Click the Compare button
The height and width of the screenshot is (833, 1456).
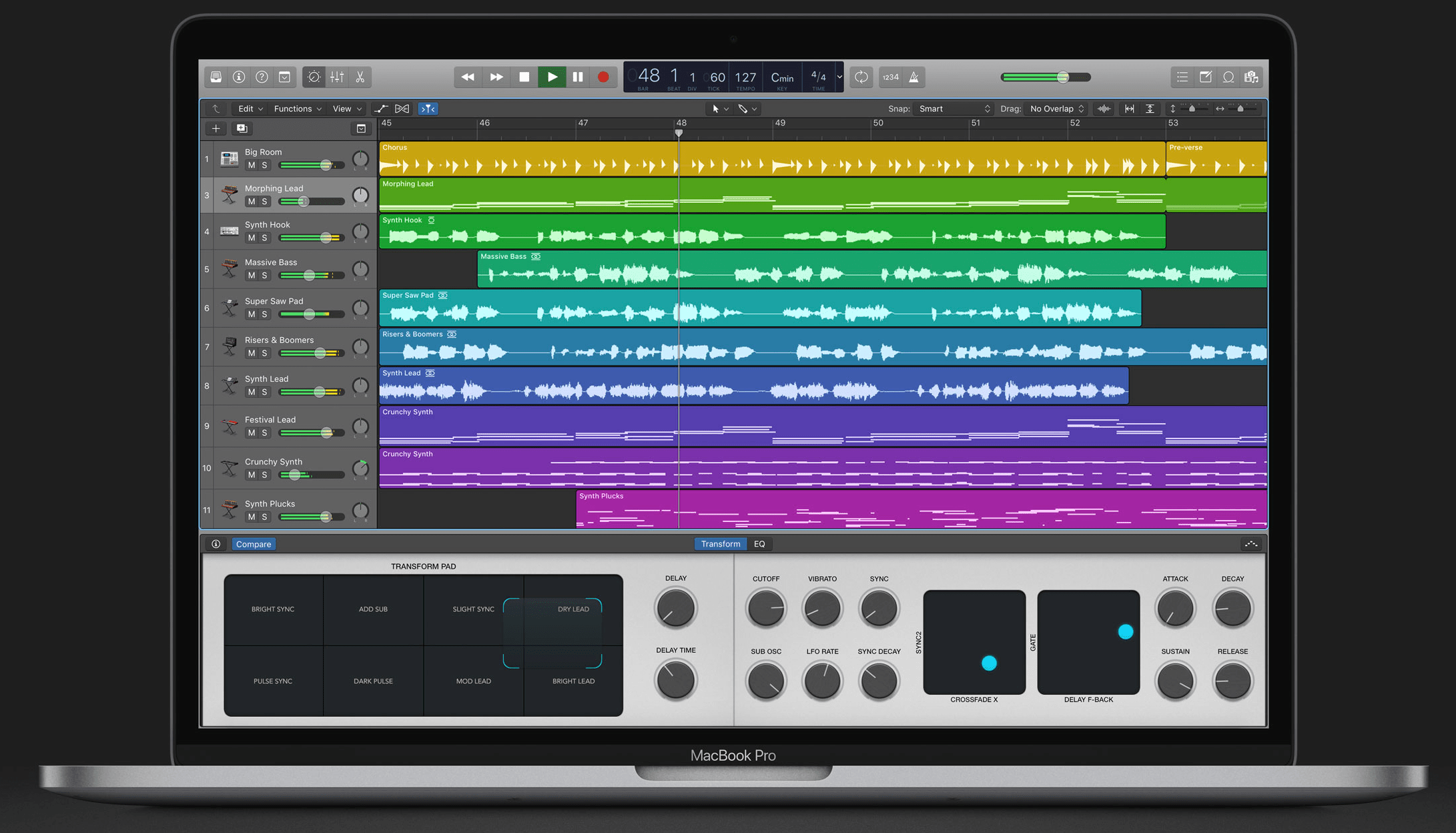254,543
